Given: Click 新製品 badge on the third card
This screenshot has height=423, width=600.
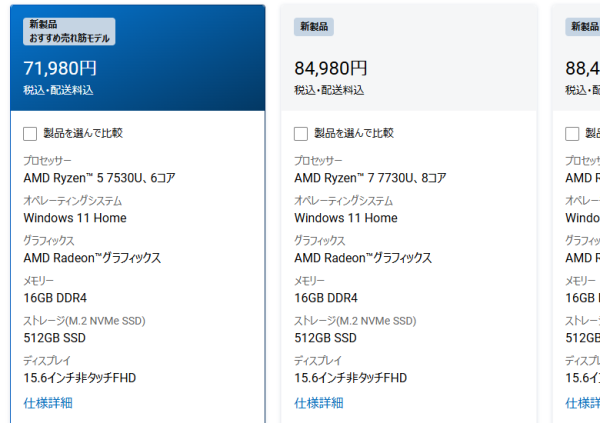Looking at the screenshot, I should pos(583,26).
